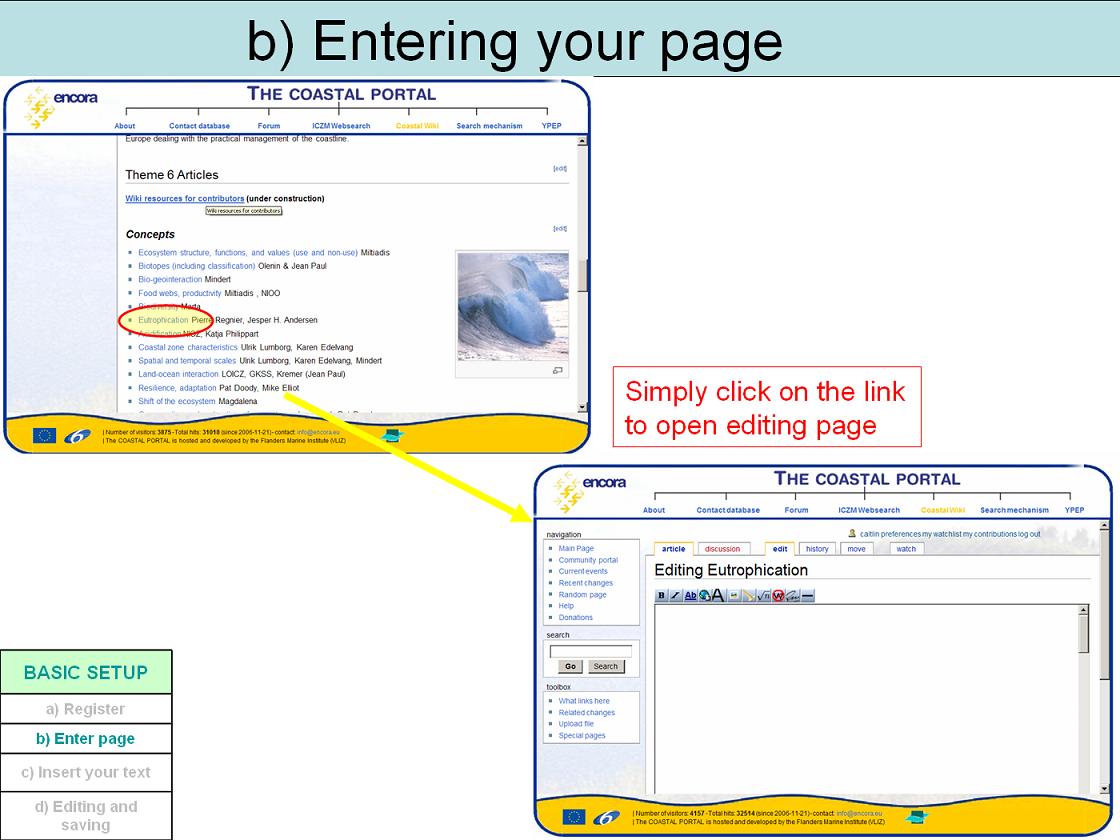Insert external link with globe icon

tap(704, 596)
